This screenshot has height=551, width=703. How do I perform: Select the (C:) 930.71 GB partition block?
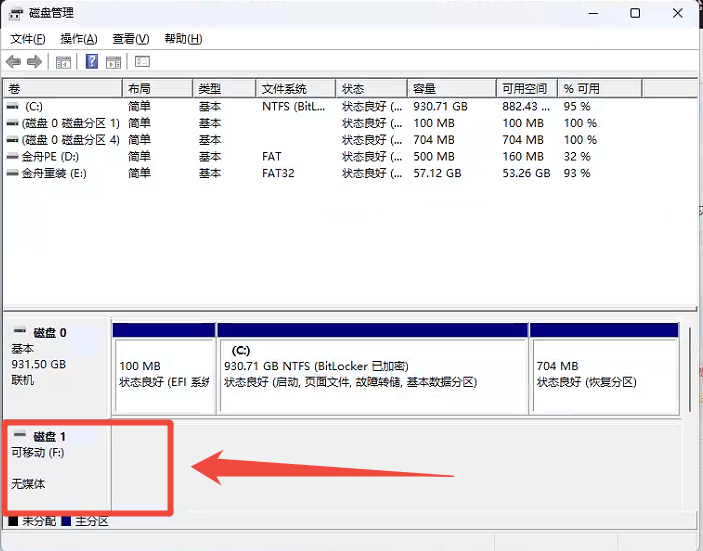373,369
